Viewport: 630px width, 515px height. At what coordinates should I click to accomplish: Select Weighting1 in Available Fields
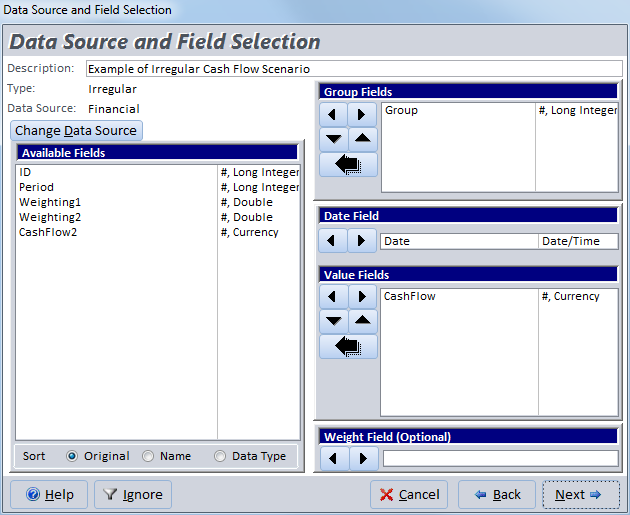click(x=50, y=202)
